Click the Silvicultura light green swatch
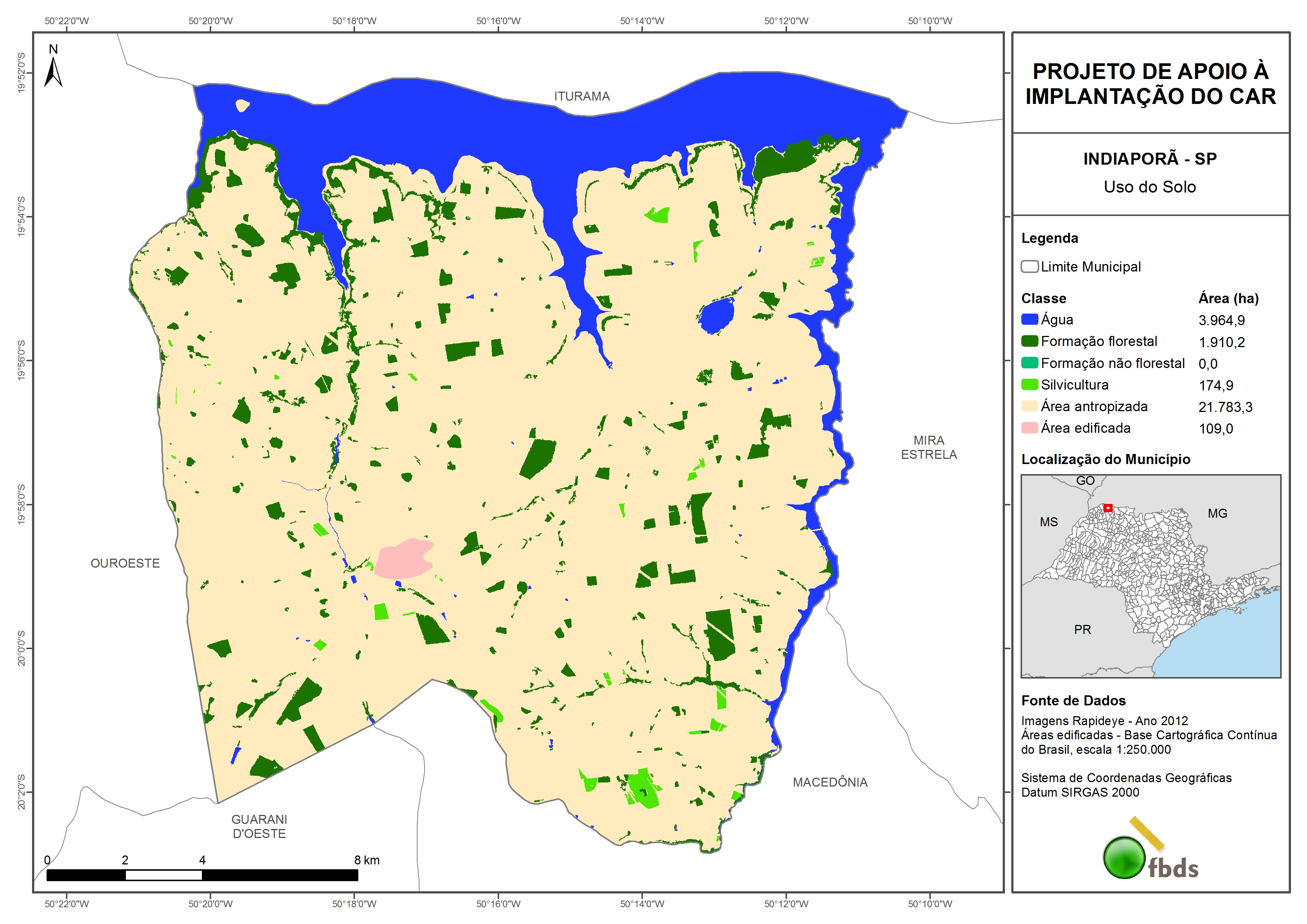1307x924 pixels. point(1029,385)
